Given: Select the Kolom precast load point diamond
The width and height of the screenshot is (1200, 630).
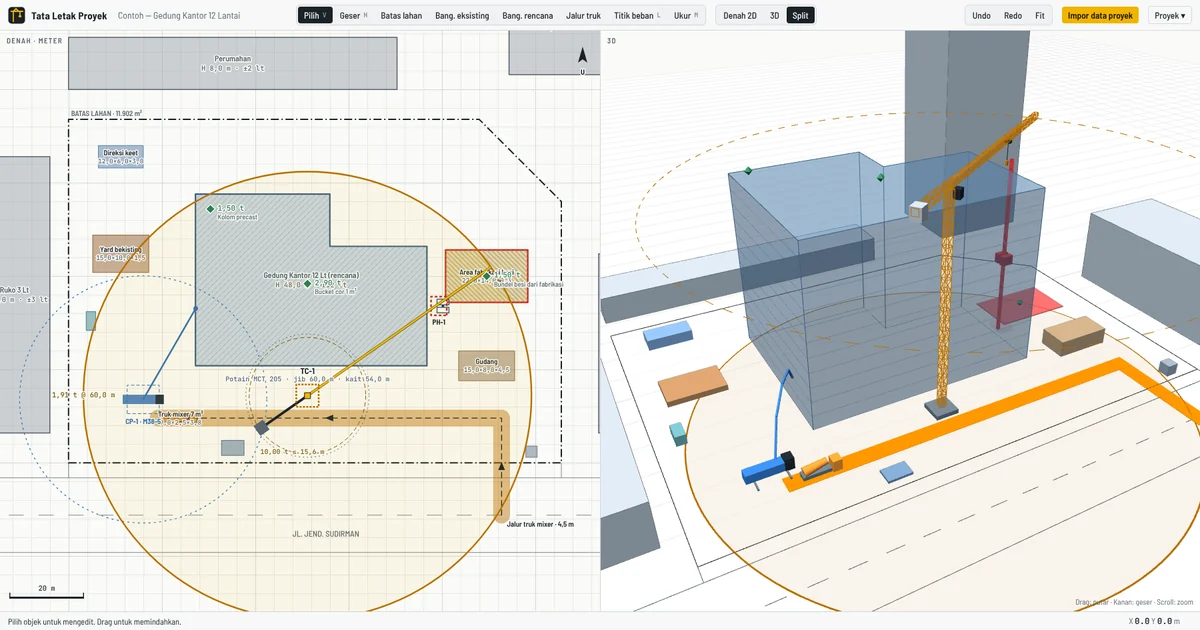Looking at the screenshot, I should (210, 209).
